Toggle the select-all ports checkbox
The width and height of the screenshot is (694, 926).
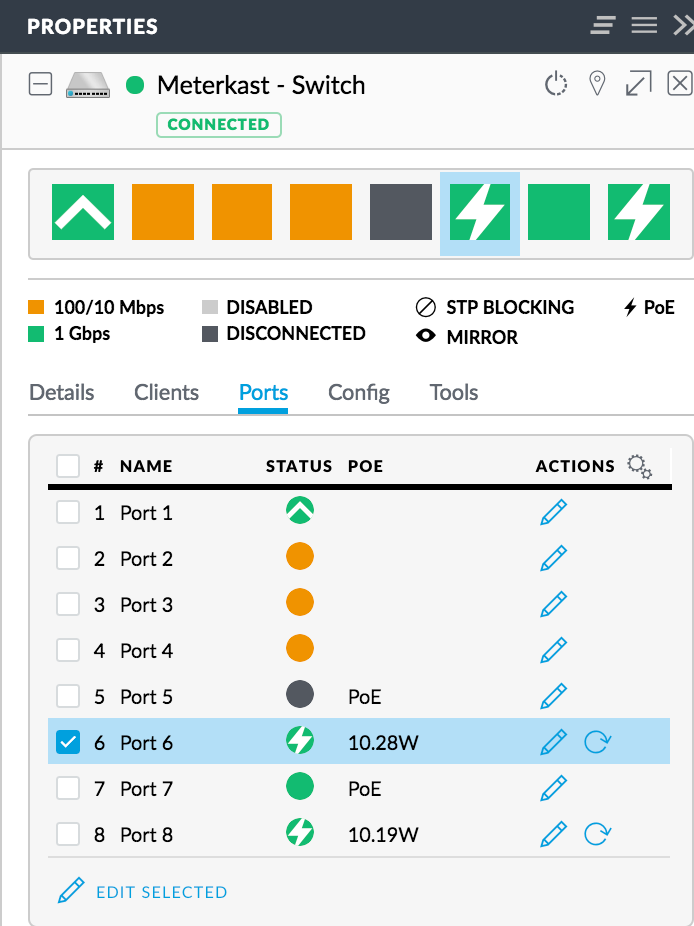(x=68, y=466)
